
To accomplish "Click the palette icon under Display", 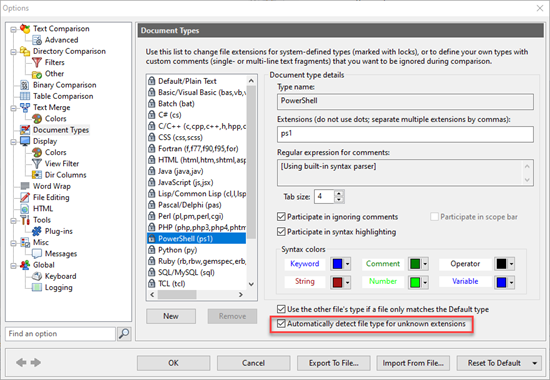I will (x=37, y=152).
